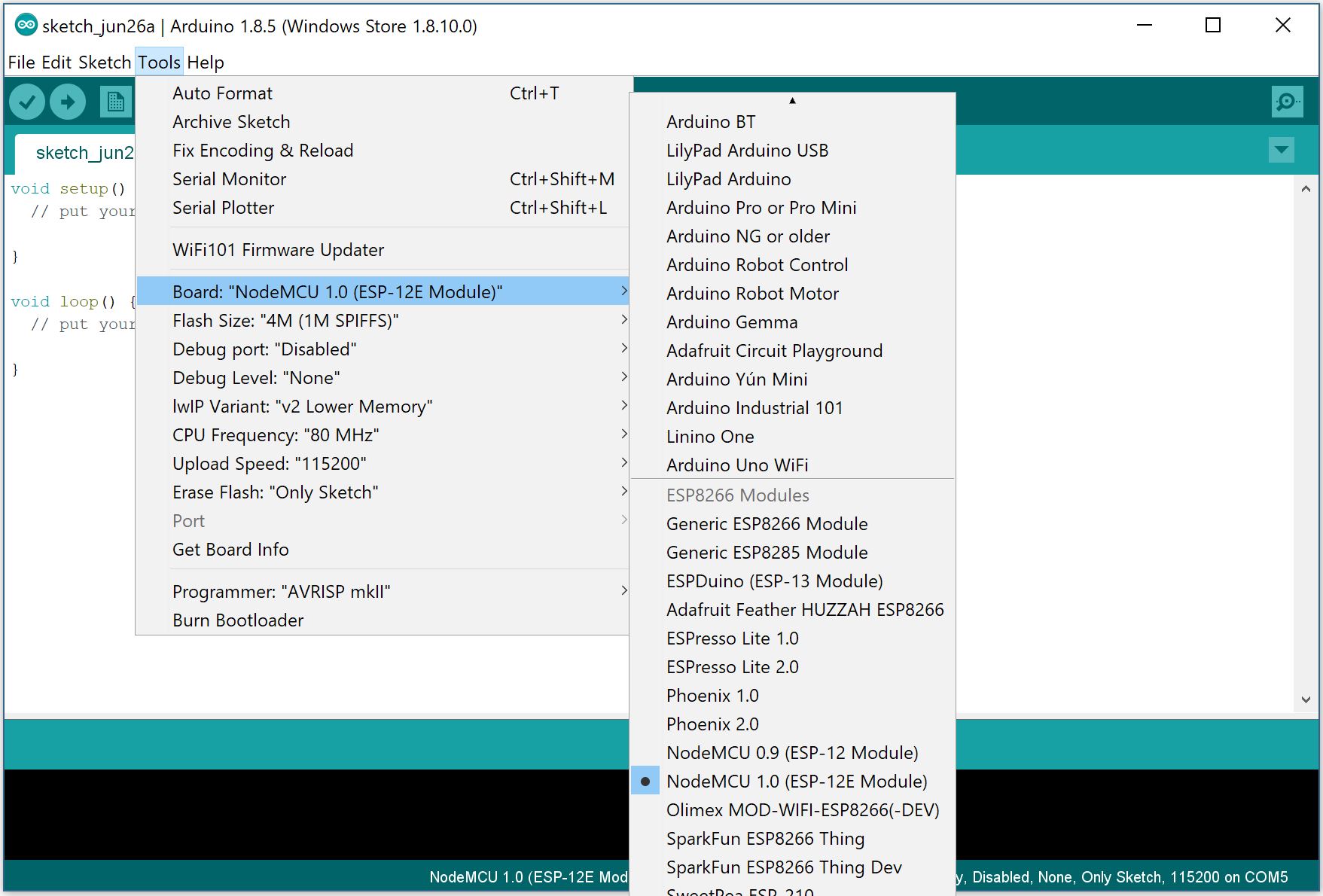
Task: Choose ESPresso Lite 1.0
Action: coord(793,638)
